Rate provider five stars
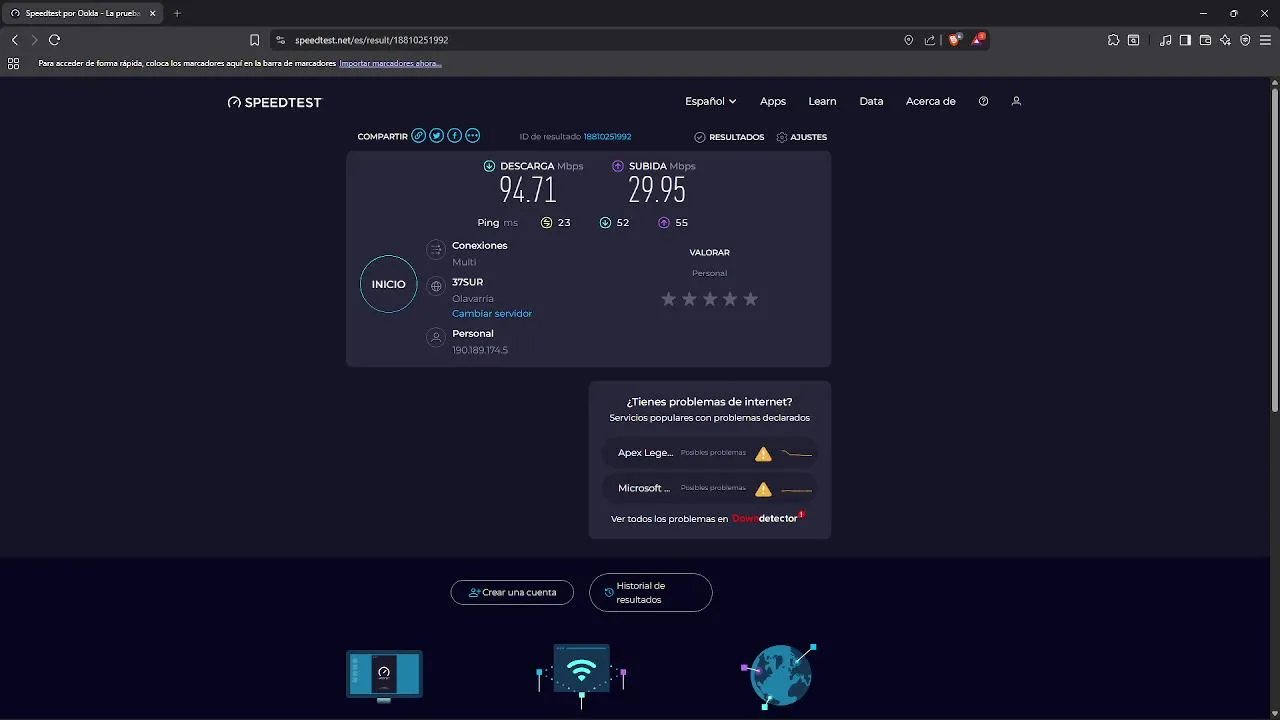The width and height of the screenshot is (1280, 720). pyautogui.click(x=750, y=299)
